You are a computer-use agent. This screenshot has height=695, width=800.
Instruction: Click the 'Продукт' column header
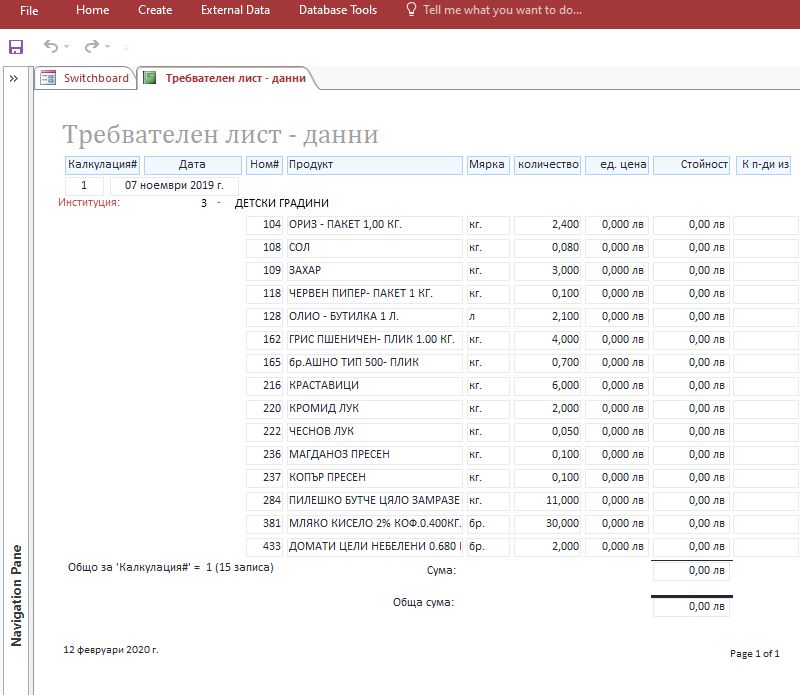tap(375, 165)
